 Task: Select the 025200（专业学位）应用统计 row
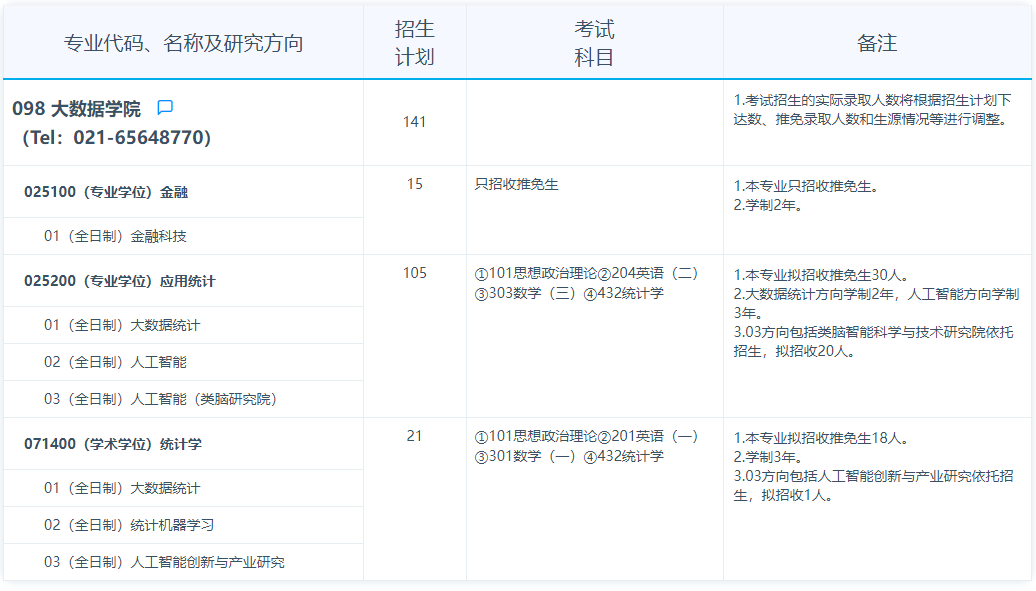click(119, 281)
